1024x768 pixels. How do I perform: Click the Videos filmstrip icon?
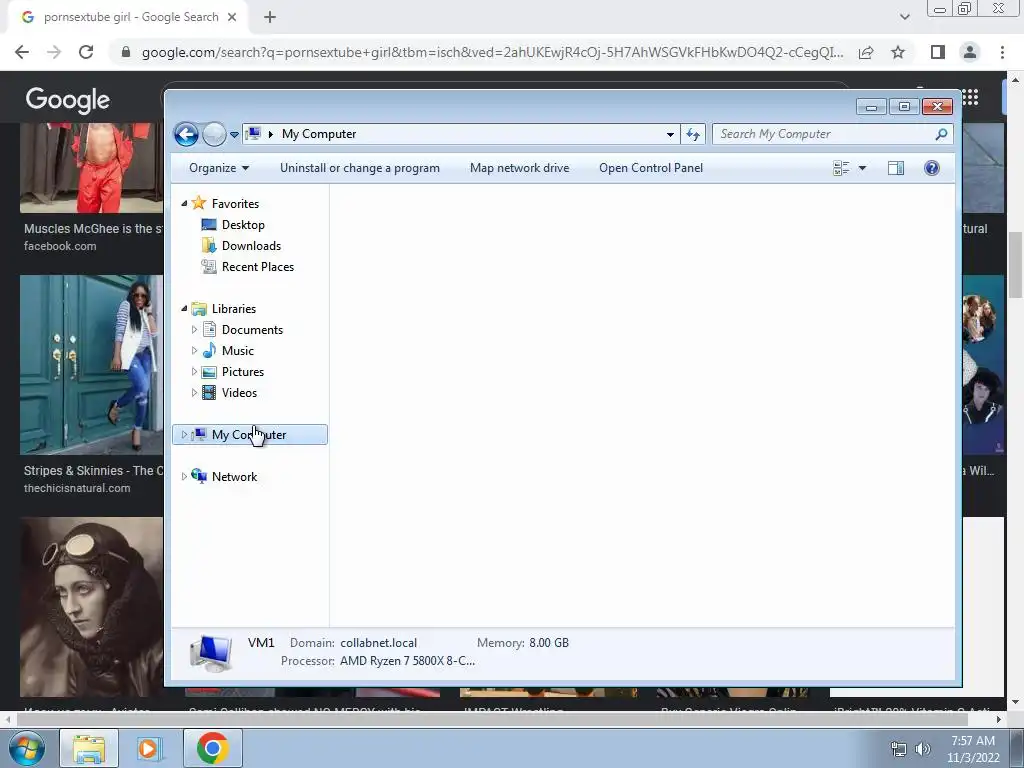click(209, 392)
